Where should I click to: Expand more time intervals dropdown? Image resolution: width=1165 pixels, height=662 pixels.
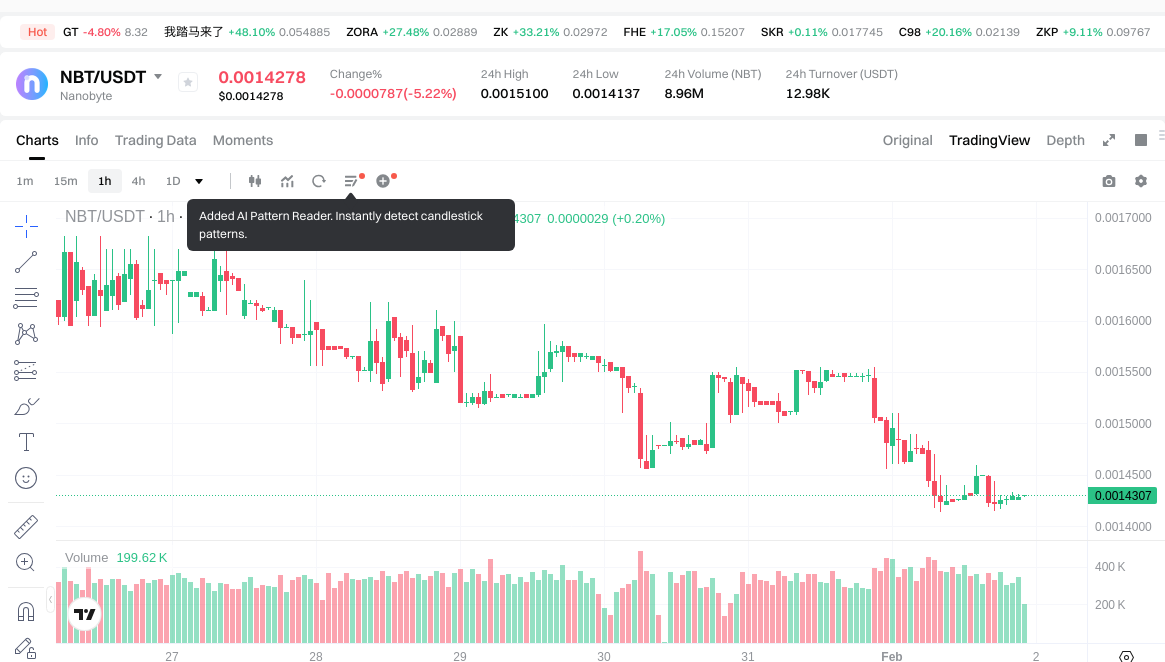point(199,181)
